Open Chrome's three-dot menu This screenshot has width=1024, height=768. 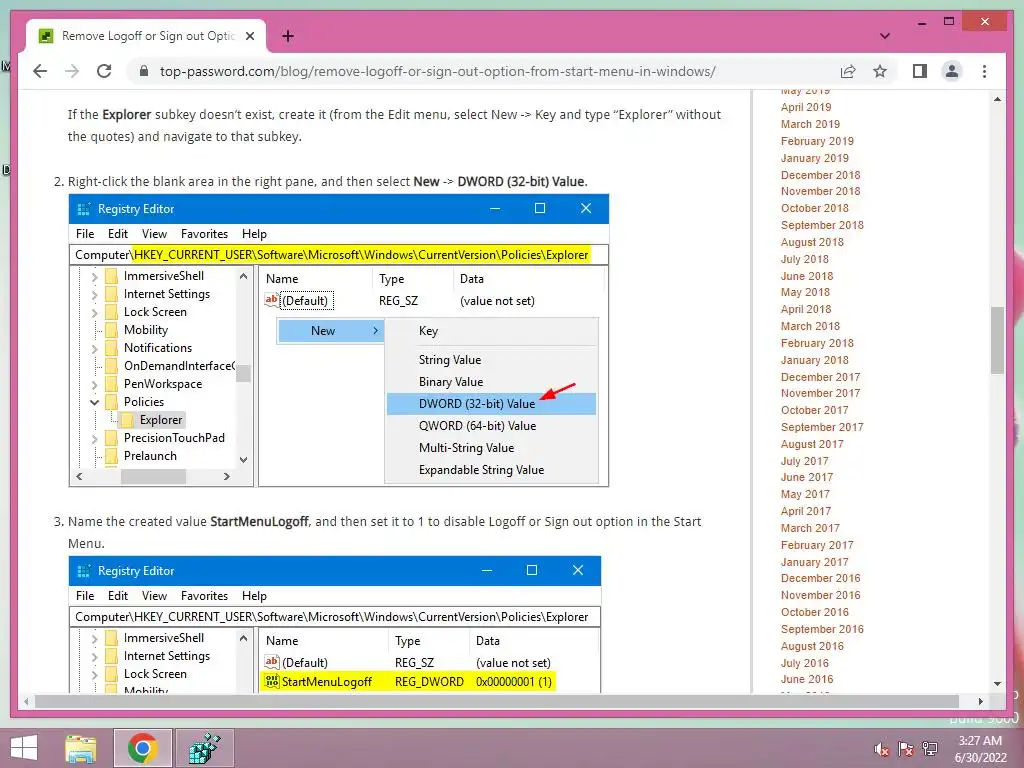[984, 71]
